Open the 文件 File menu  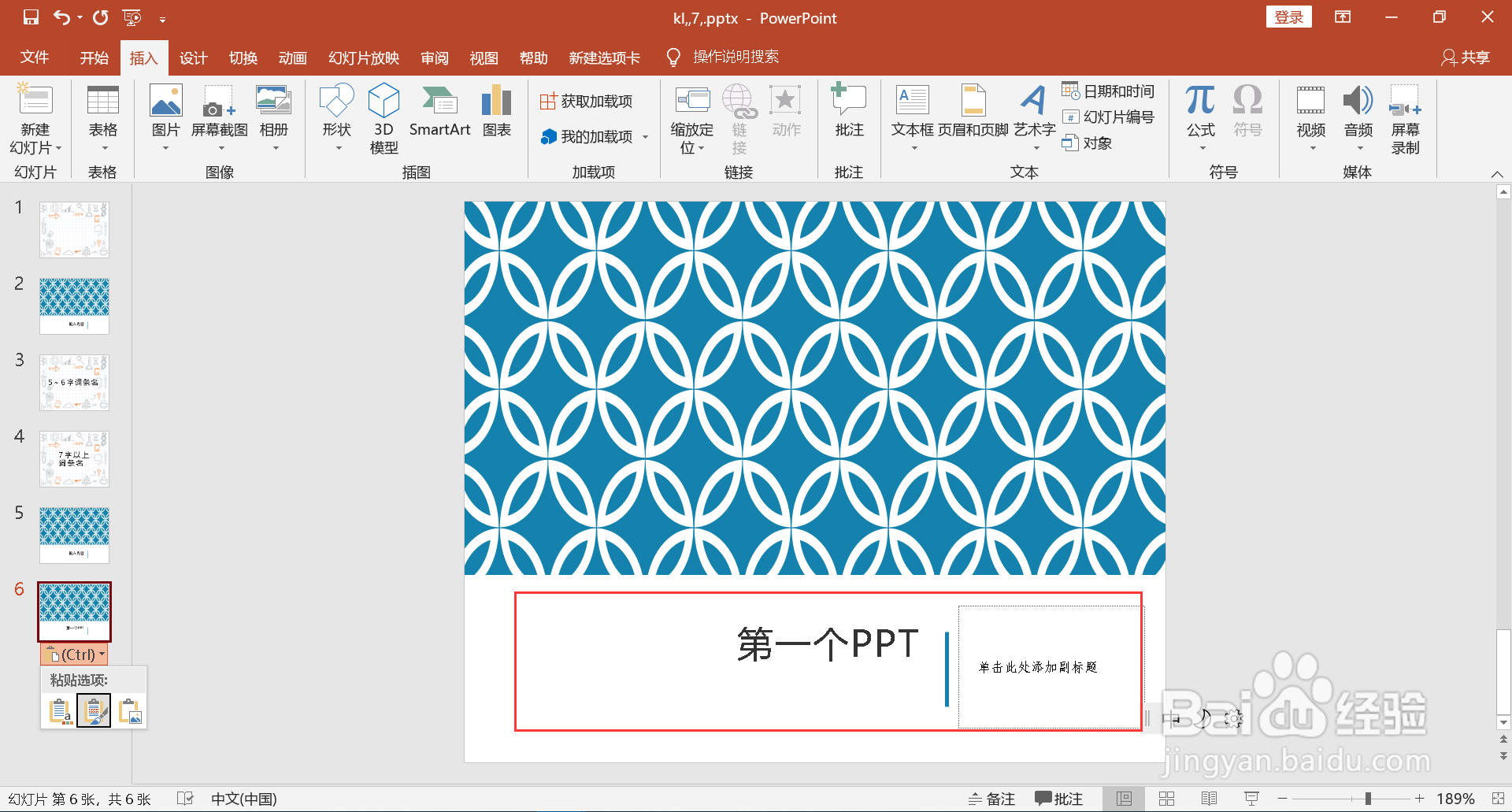(x=35, y=57)
